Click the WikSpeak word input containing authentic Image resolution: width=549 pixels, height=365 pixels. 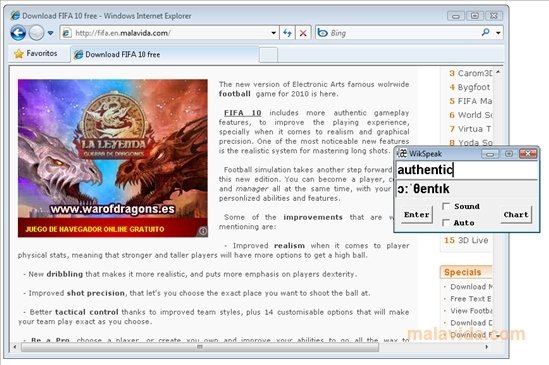point(467,170)
